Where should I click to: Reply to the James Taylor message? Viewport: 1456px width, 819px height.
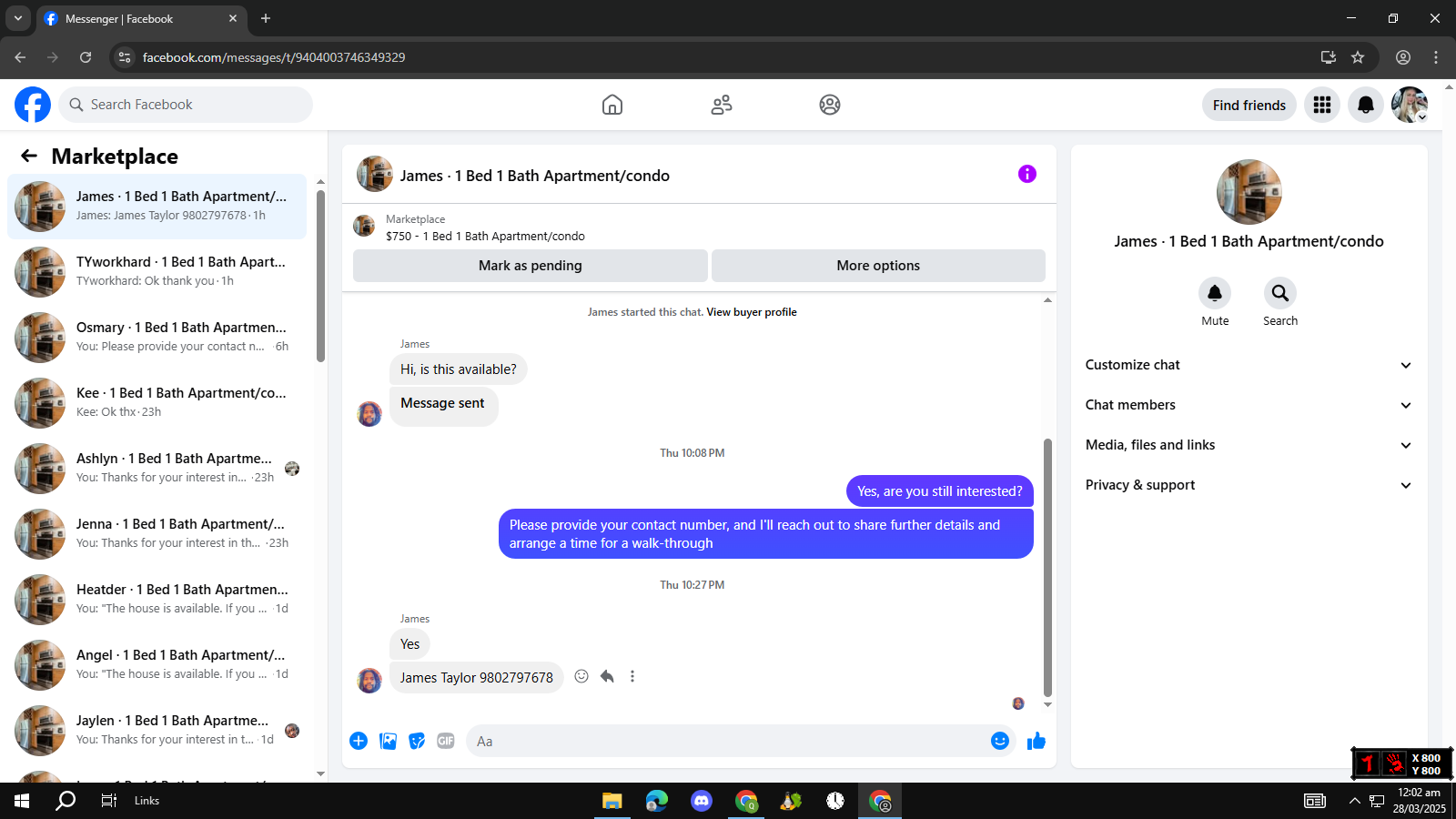tap(607, 676)
